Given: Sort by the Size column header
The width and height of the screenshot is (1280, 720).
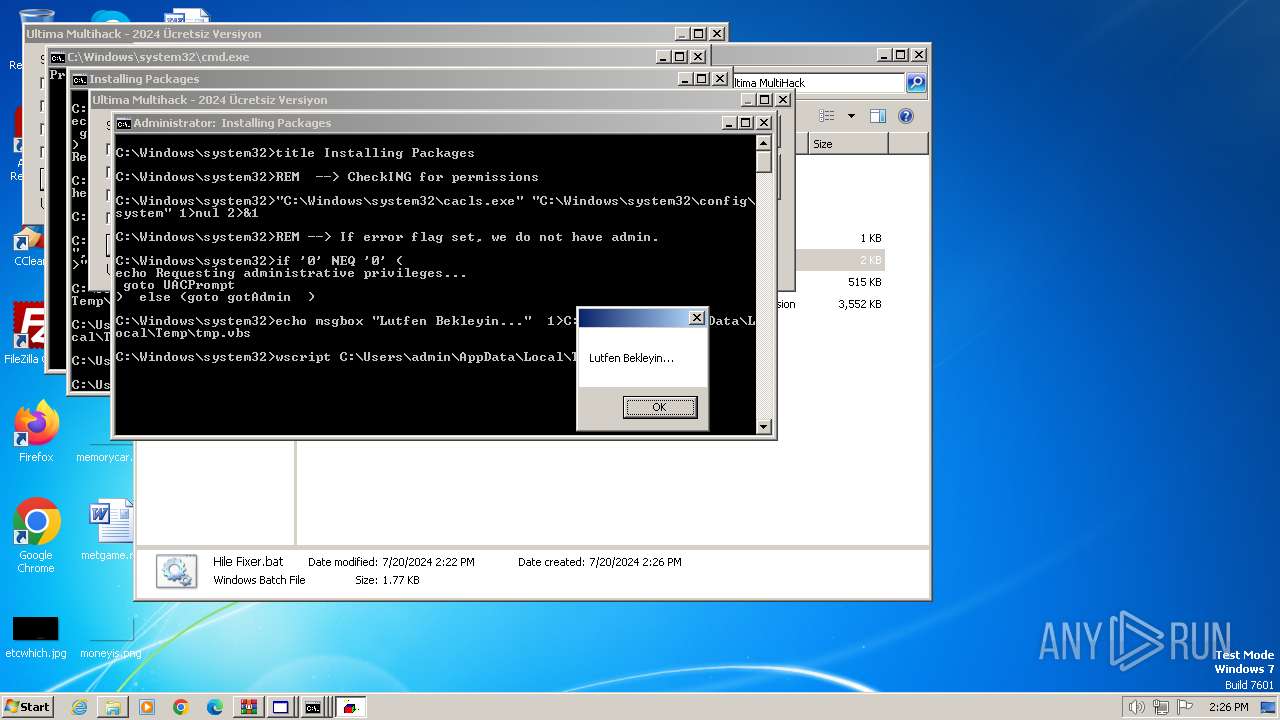Looking at the screenshot, I should pyautogui.click(x=848, y=144).
